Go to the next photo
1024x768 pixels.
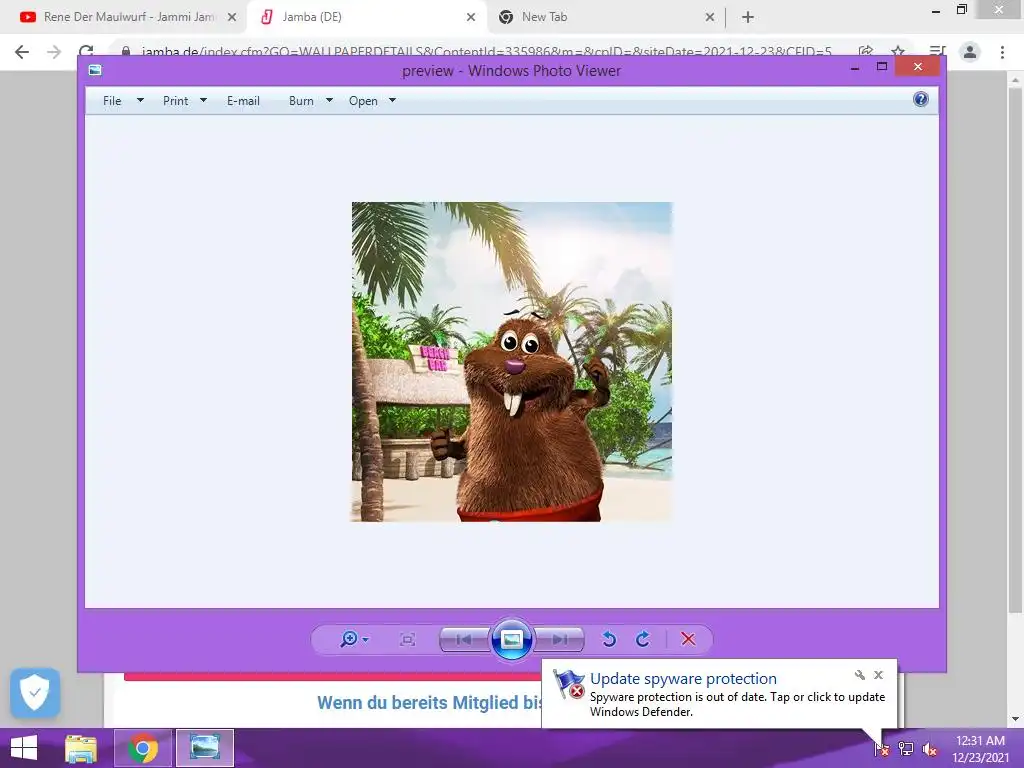coord(559,639)
